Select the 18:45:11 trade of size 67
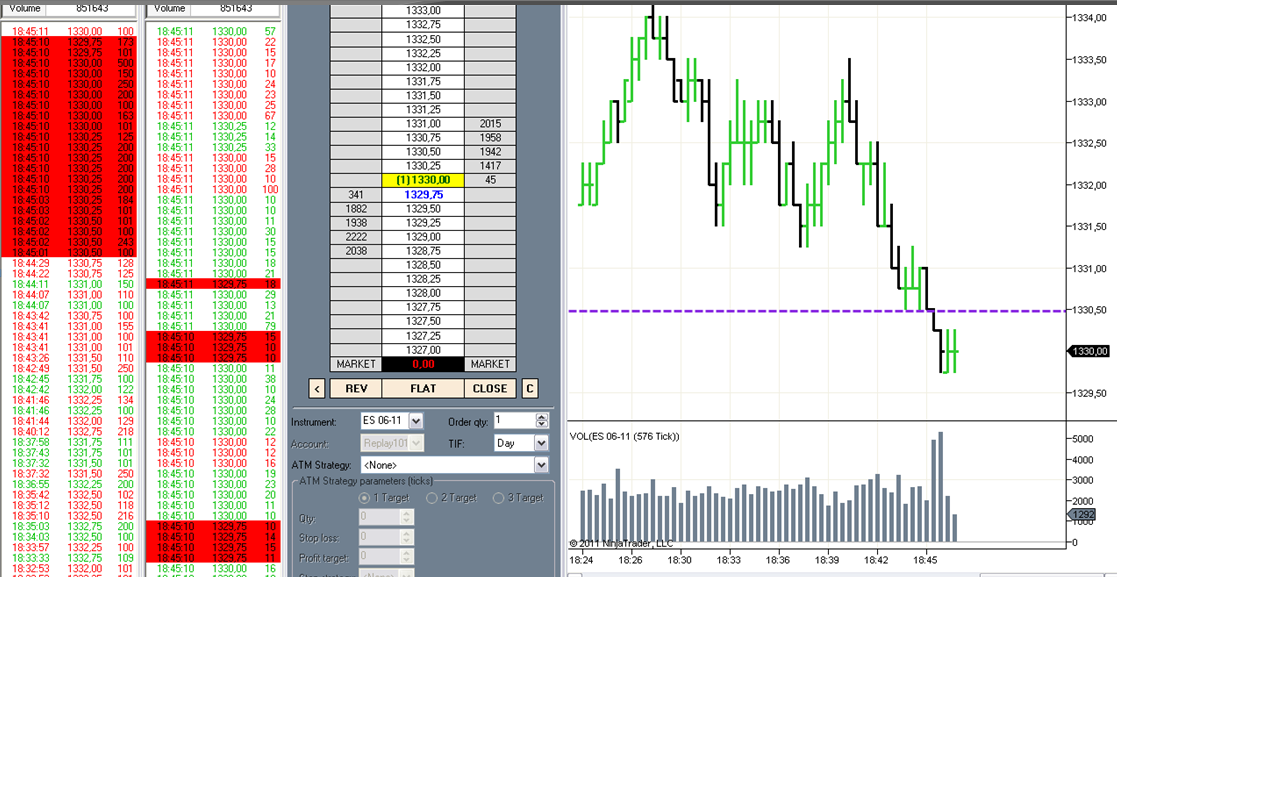Viewport: 1280px width, 800px height. [215, 116]
